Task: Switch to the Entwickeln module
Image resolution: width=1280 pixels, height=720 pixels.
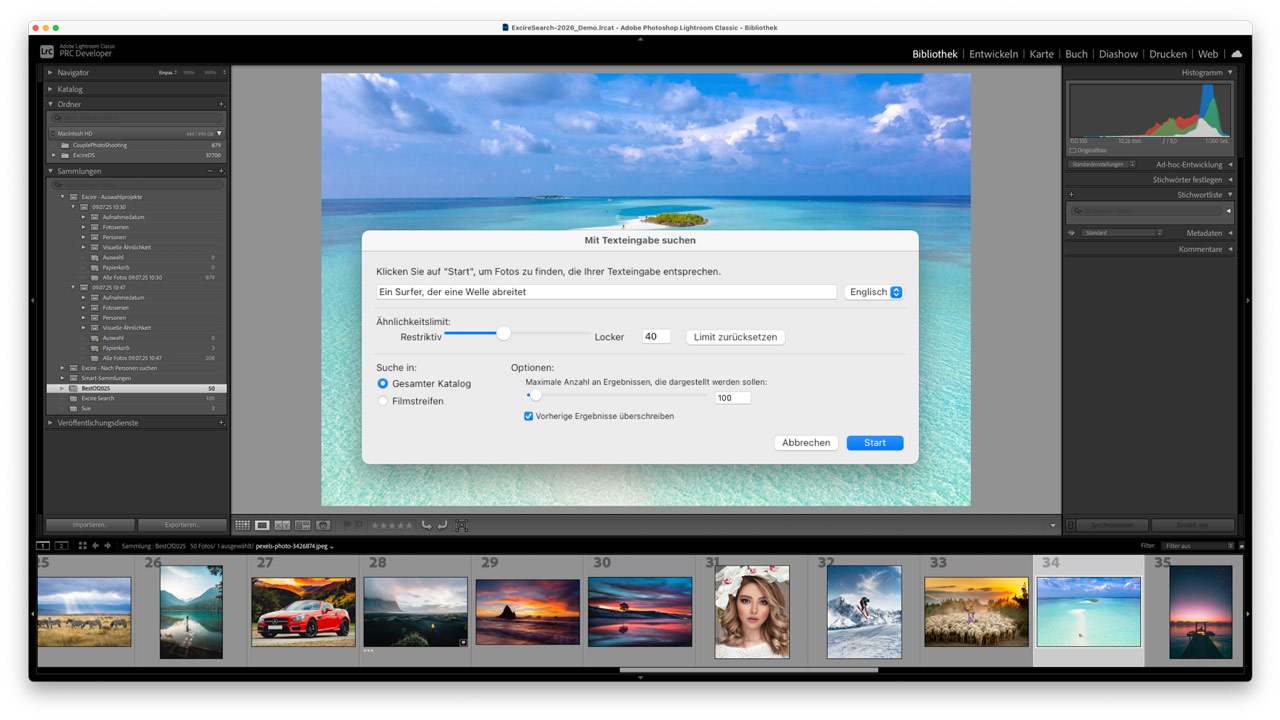Action: pos(993,54)
